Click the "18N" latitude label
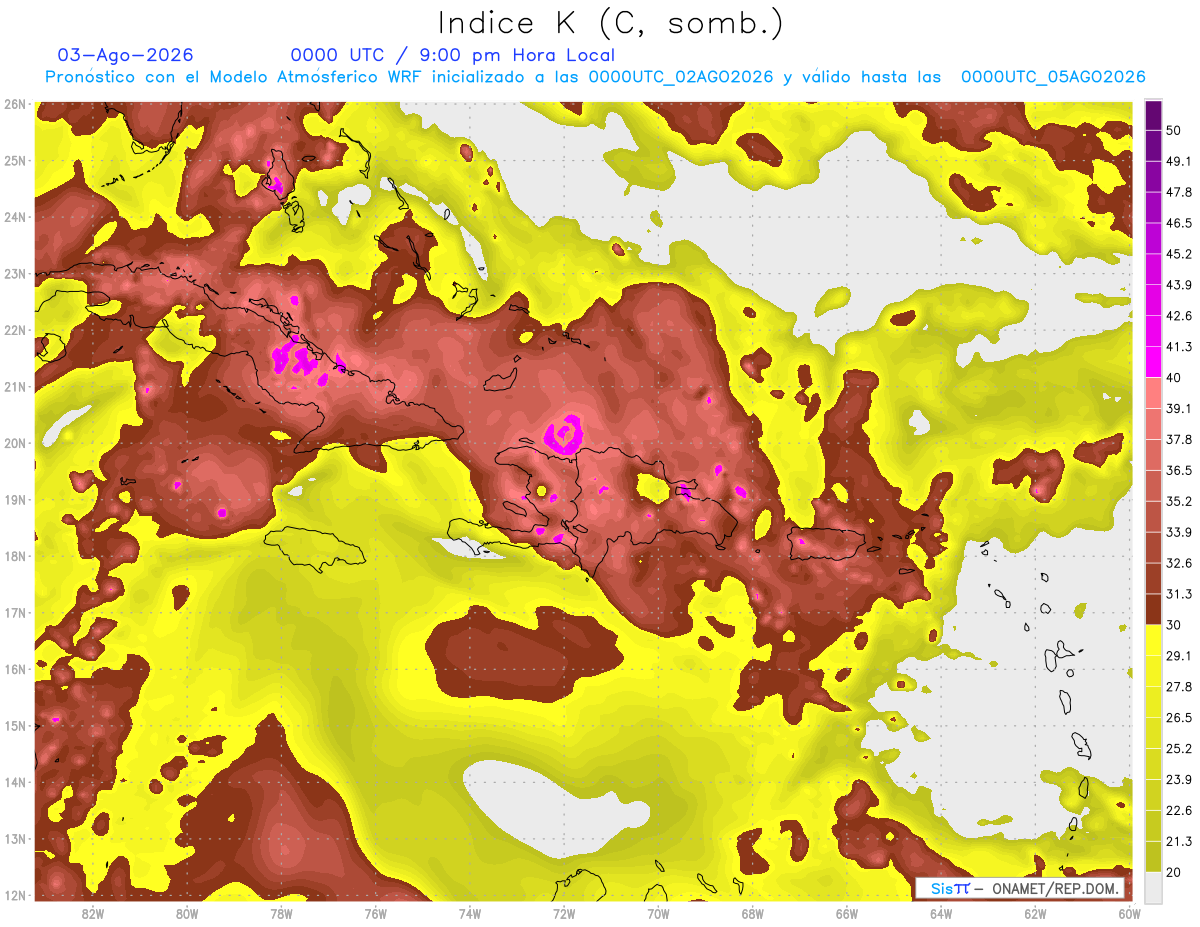The image size is (1200, 927). [15, 556]
